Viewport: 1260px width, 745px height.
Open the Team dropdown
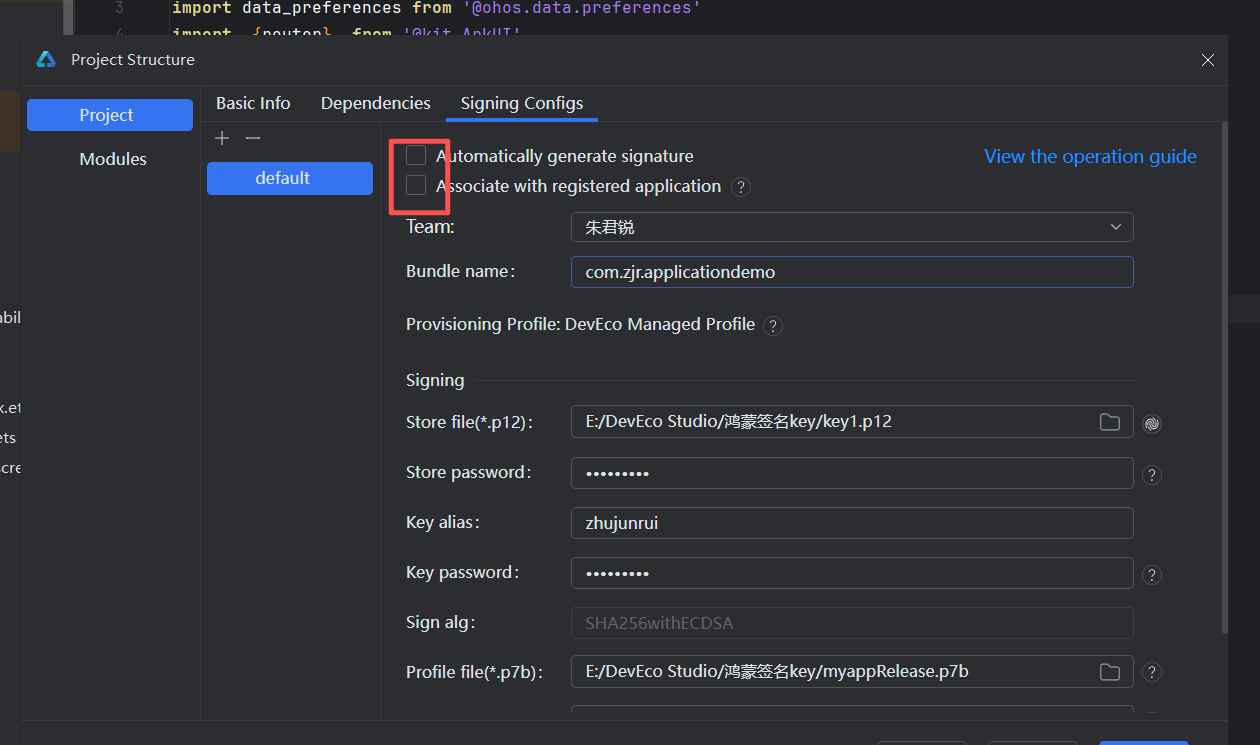pos(852,227)
